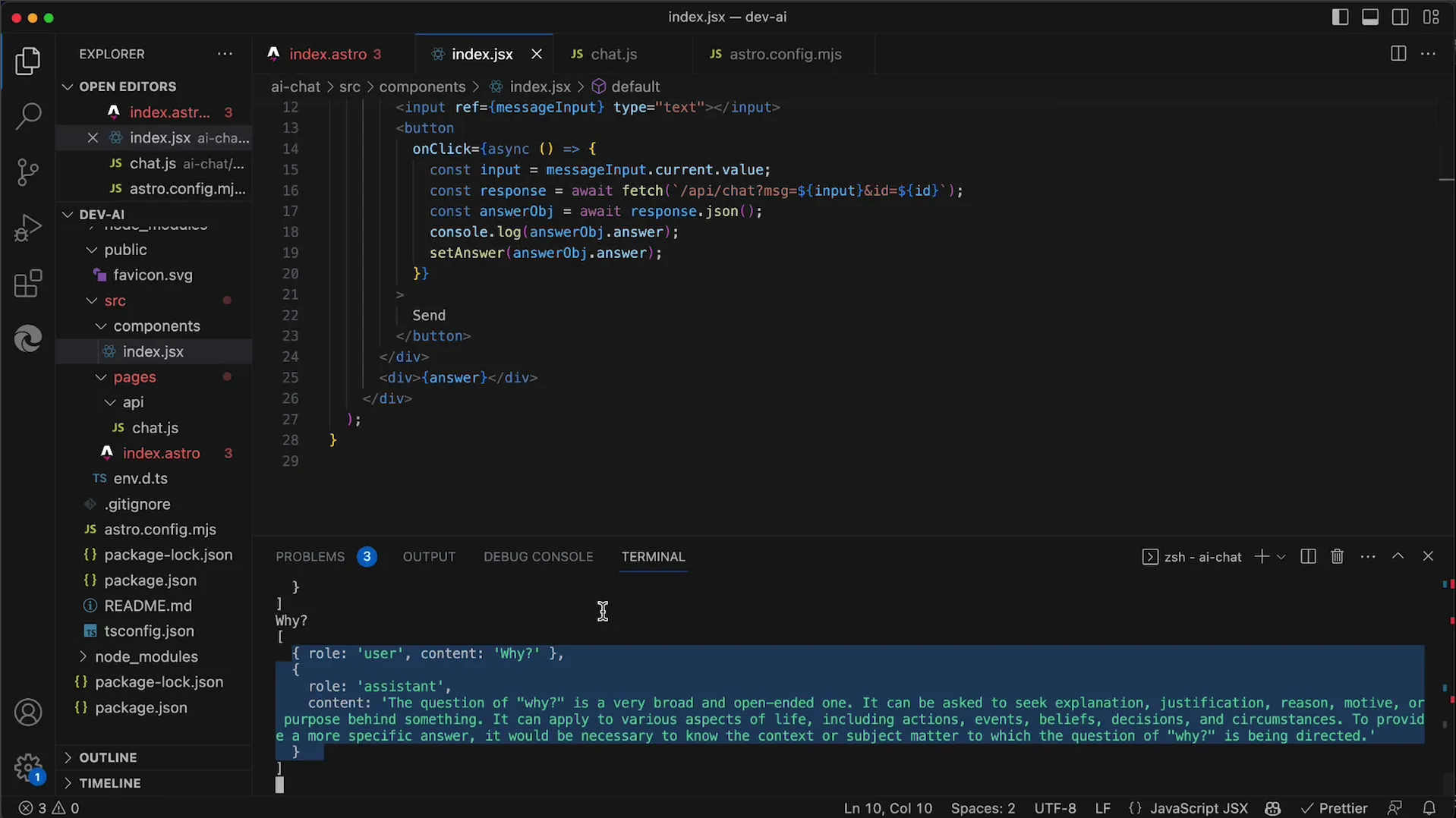Close index.jsx in Open Editors list
This screenshot has height=818, width=1456.
93,137
